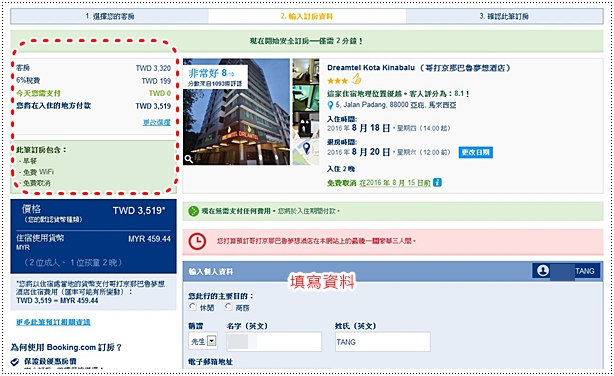Click the TWD 3,519* price in blue box
The width and height of the screenshot is (614, 376).
click(139, 211)
